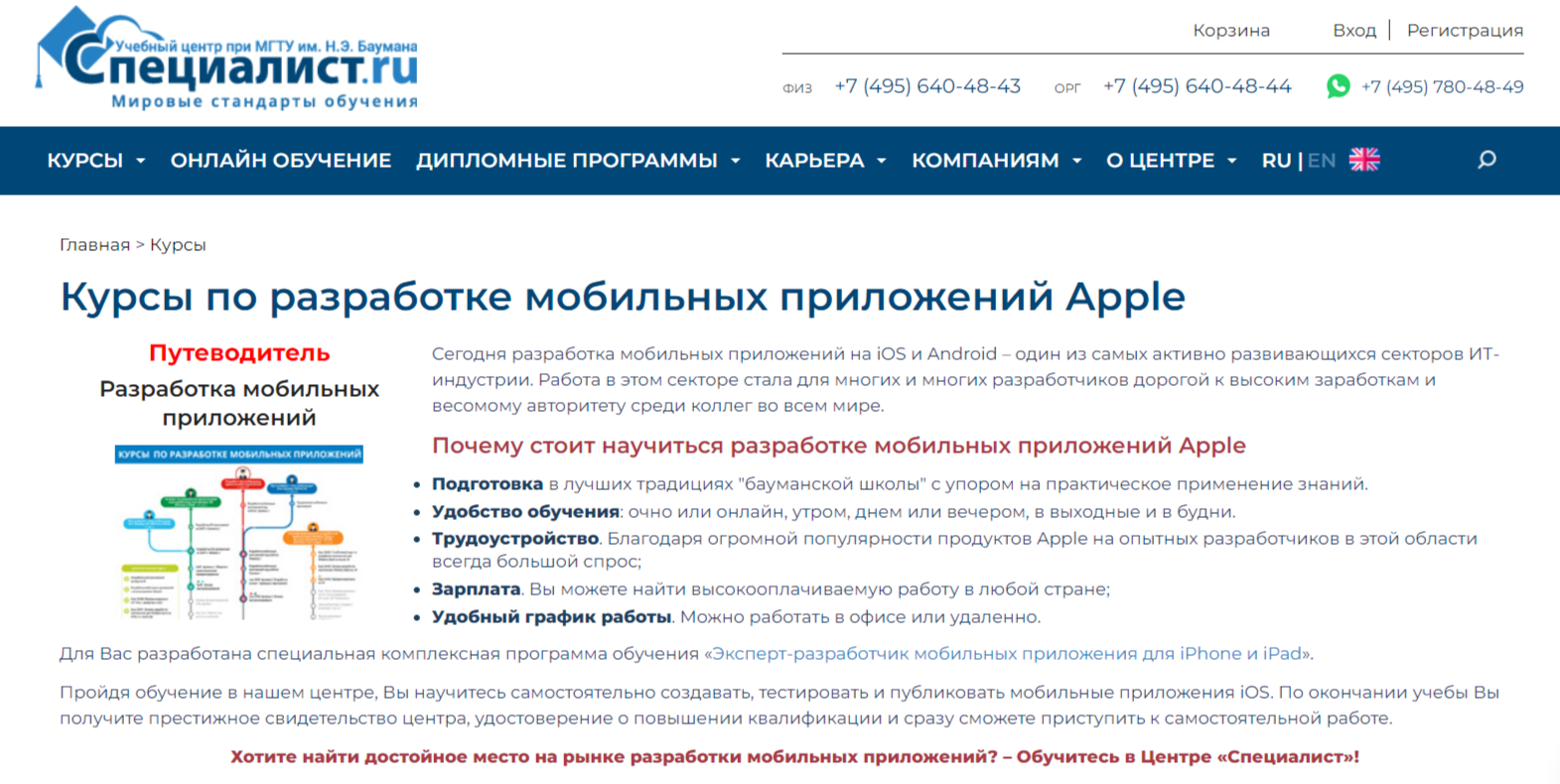Click the Курсы breadcrumb
Screen dimensions: 1560x784
click(x=178, y=245)
